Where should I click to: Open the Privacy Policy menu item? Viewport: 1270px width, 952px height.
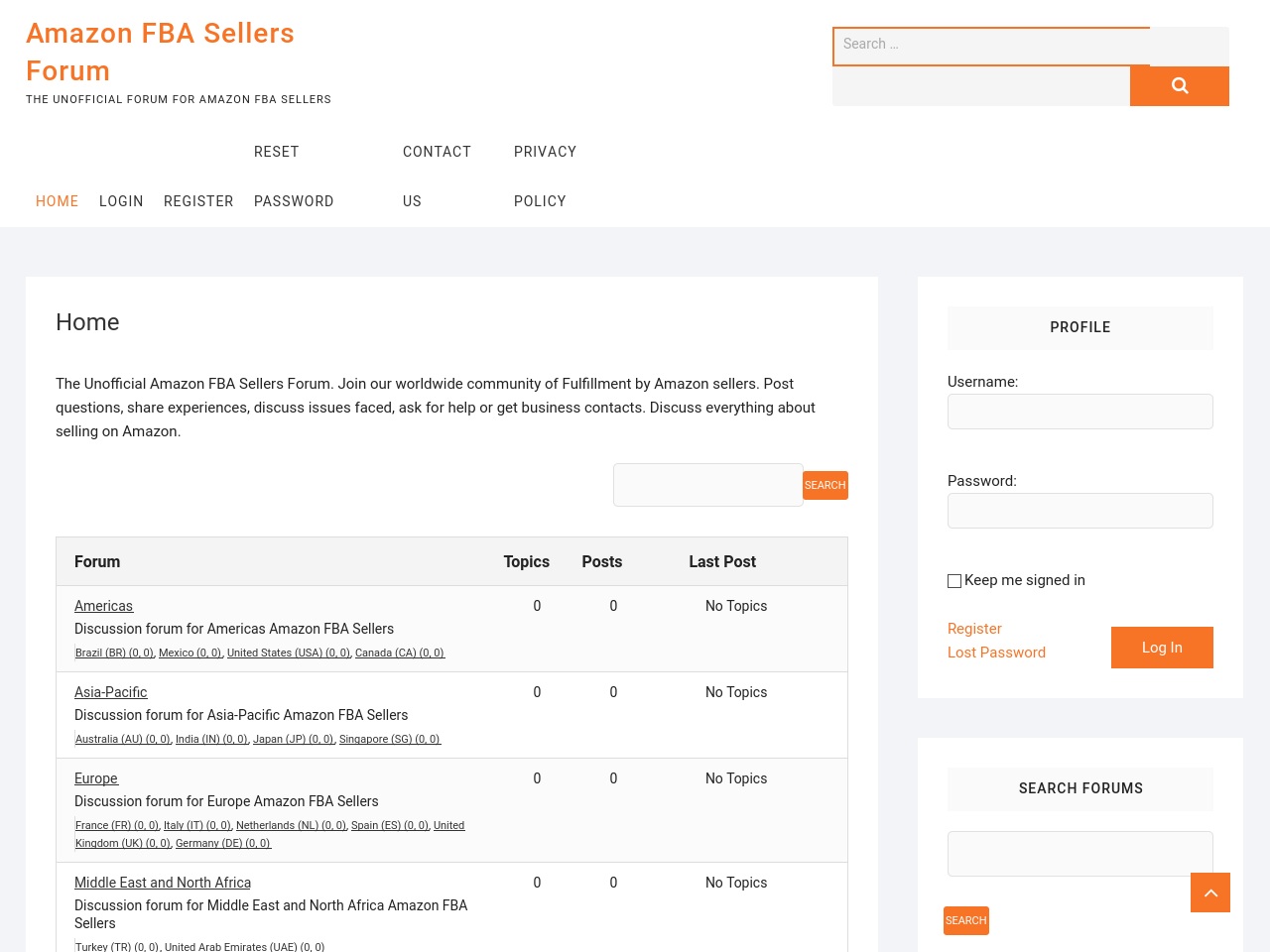point(545,177)
